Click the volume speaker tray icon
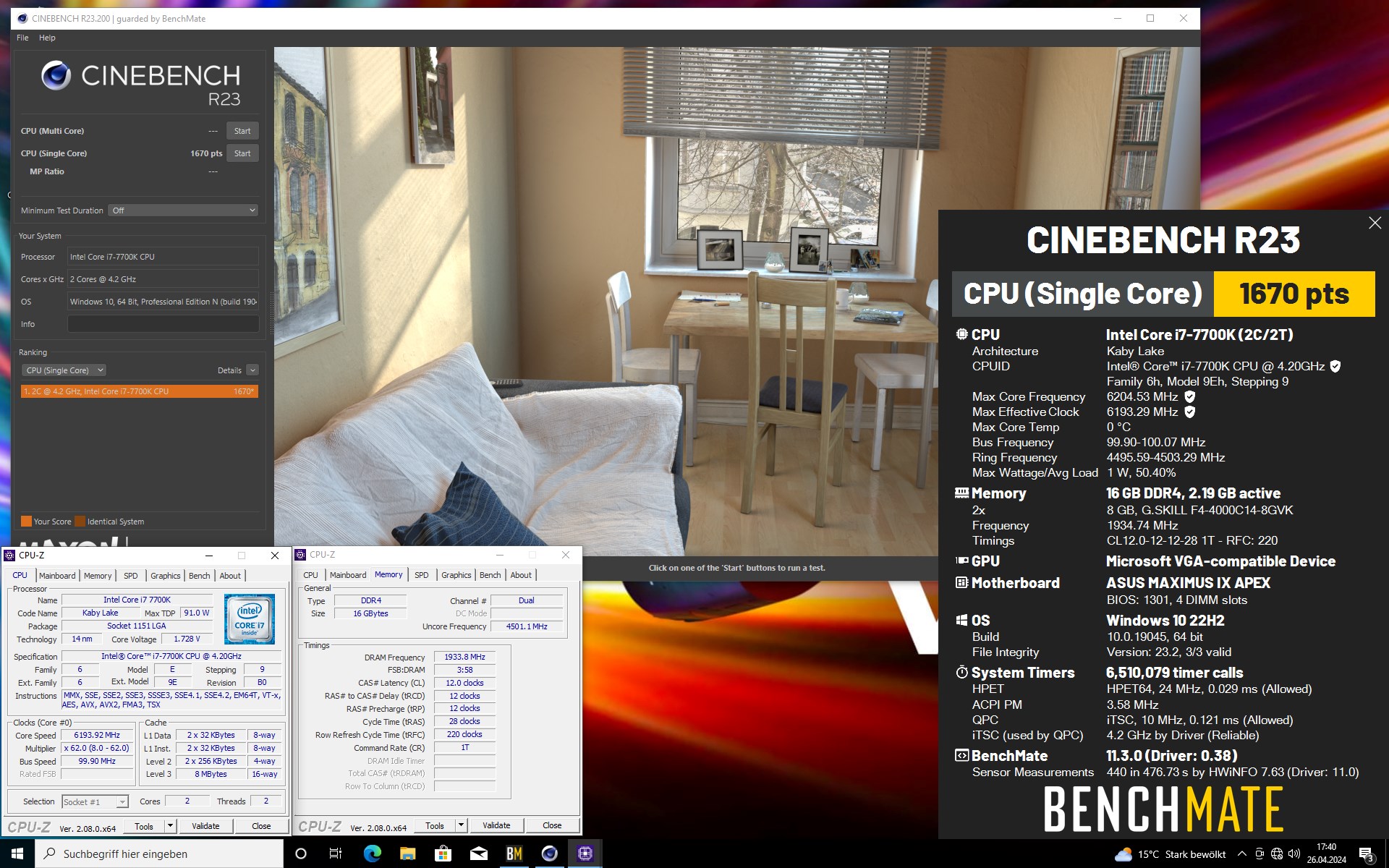1389x868 pixels. click(x=1294, y=854)
